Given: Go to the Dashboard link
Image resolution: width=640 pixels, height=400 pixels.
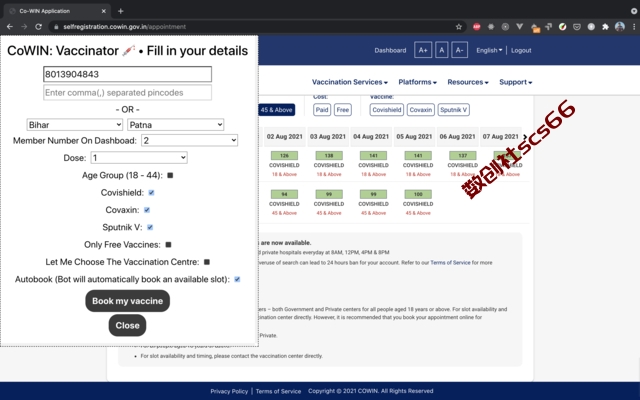Looking at the screenshot, I should (390, 50).
